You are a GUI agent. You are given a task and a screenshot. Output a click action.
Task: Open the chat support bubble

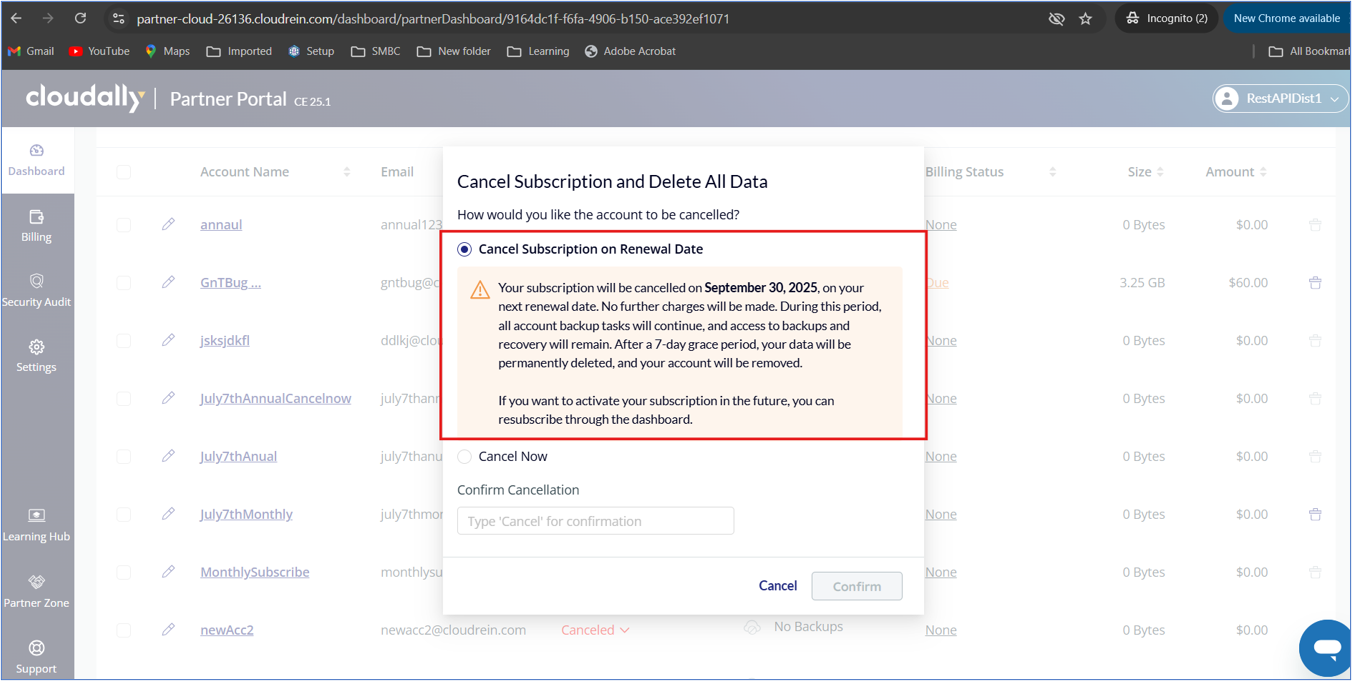(x=1326, y=648)
